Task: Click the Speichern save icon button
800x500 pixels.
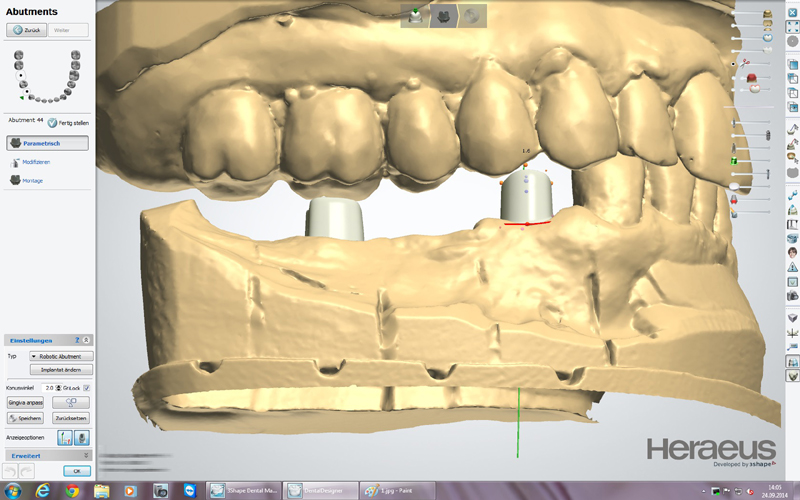Action: [26, 418]
